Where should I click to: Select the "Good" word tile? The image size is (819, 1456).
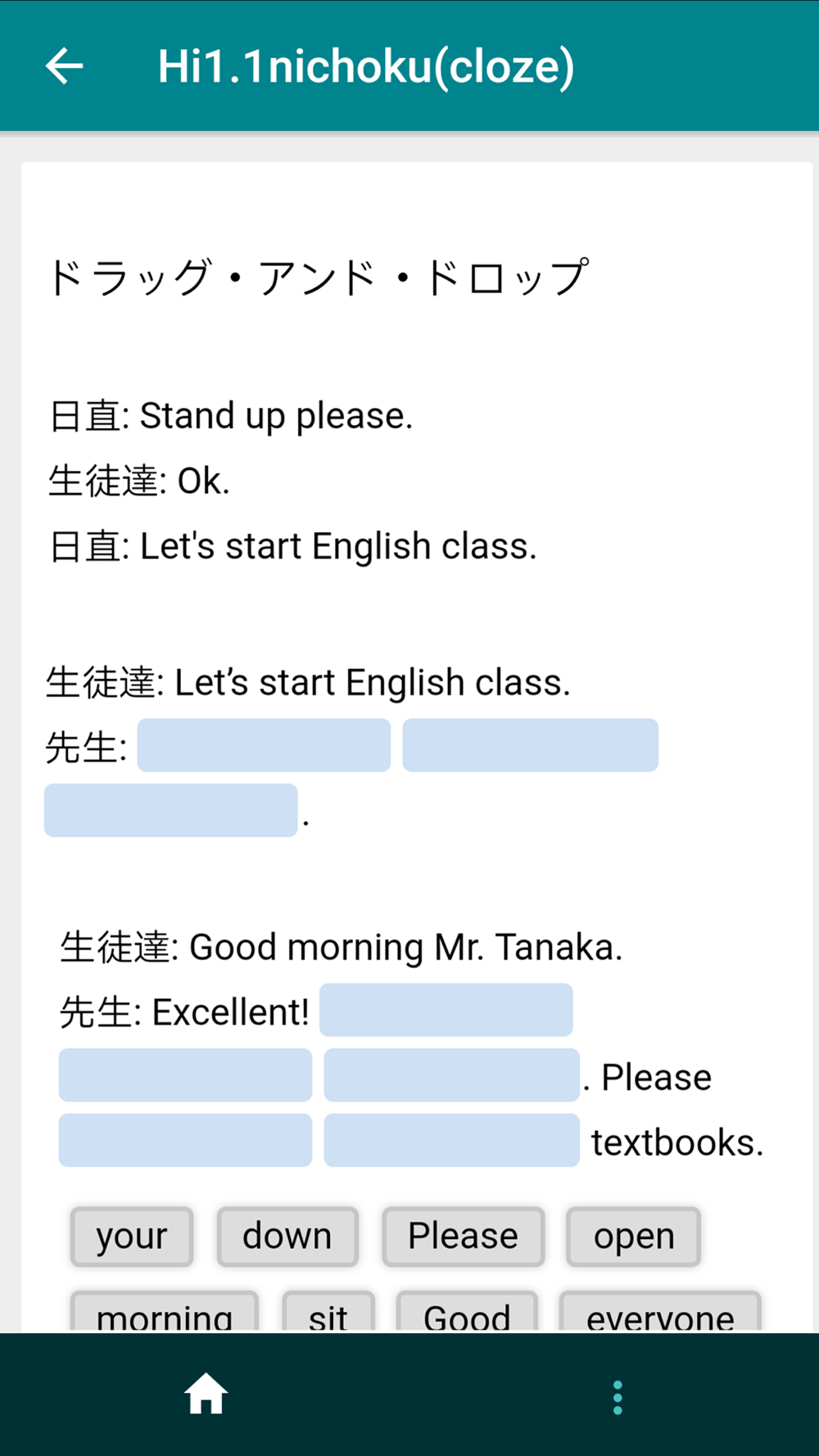point(467,1312)
